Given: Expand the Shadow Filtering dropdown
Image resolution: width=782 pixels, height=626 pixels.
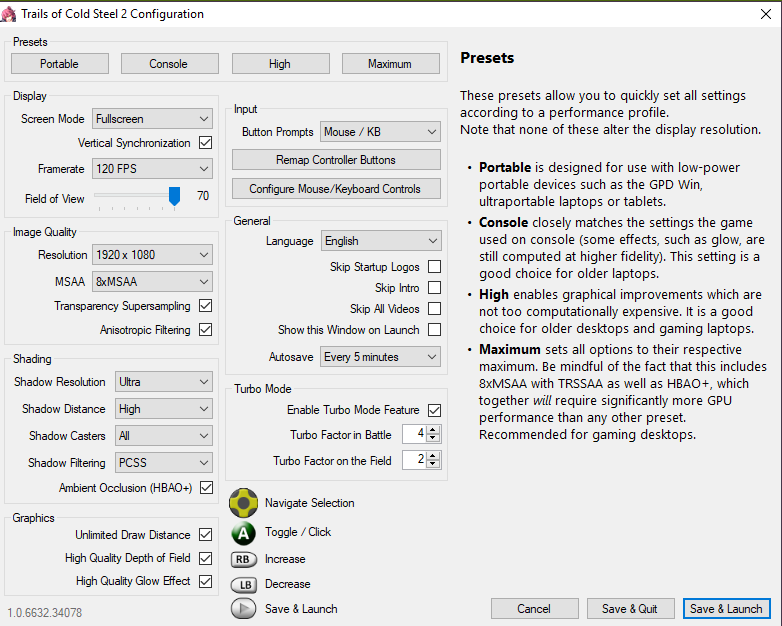Looking at the screenshot, I should tap(164, 463).
